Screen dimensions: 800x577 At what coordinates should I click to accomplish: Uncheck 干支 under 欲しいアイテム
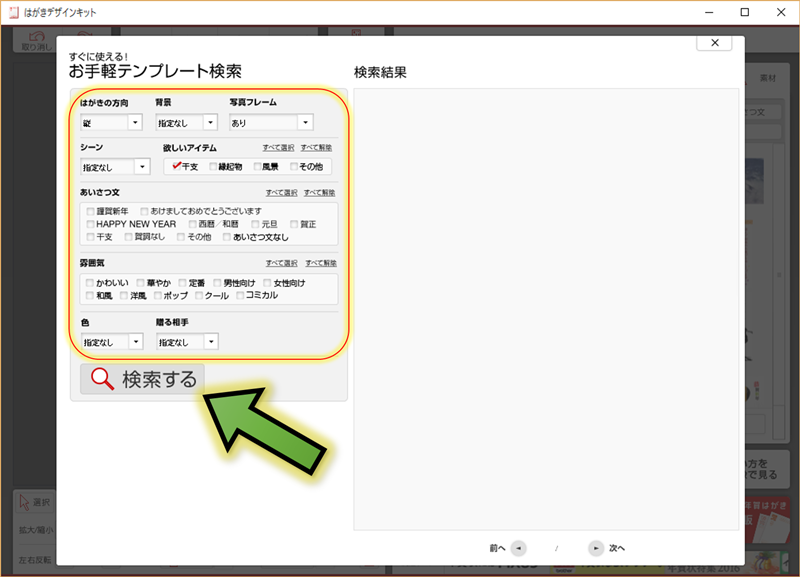[x=176, y=167]
